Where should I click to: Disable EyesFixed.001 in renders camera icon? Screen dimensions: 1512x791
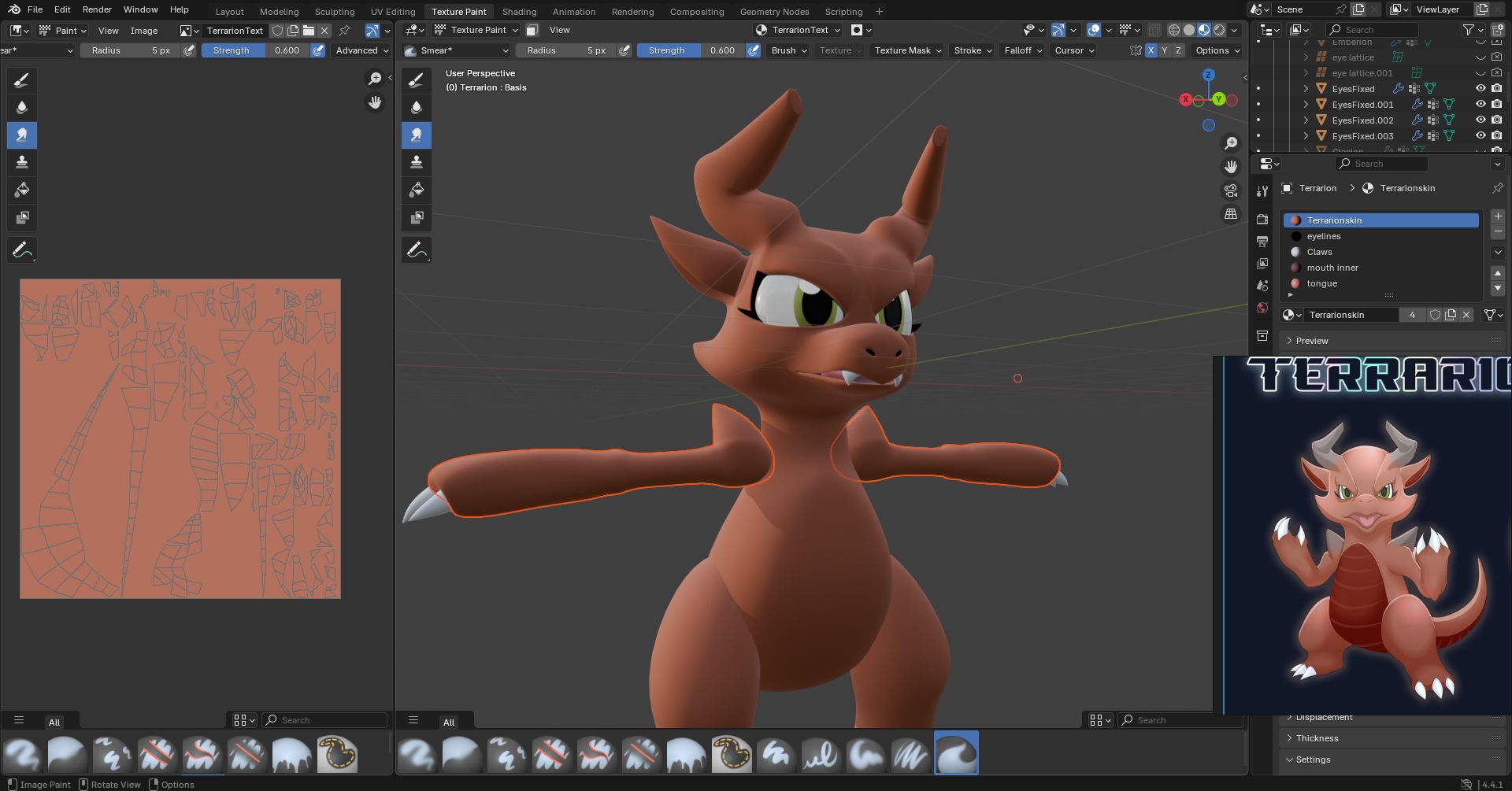(1496, 105)
